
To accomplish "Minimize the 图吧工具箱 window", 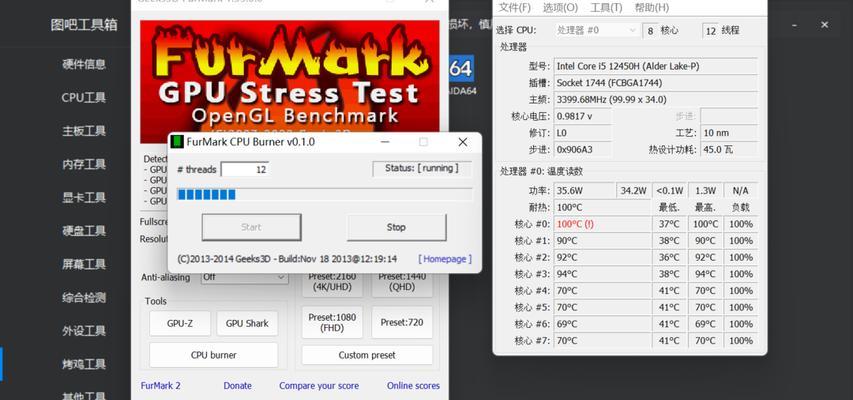I will tap(795, 25).
